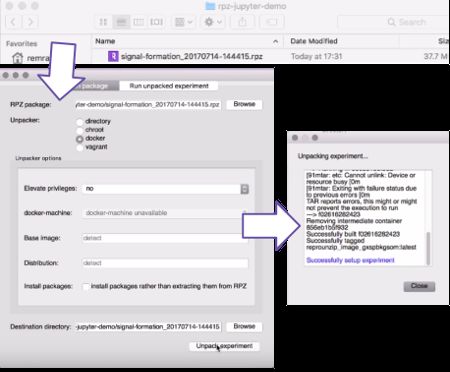Toggle the sort arrow of the Name column
The width and height of the screenshot is (450, 372).
click(x=275, y=41)
